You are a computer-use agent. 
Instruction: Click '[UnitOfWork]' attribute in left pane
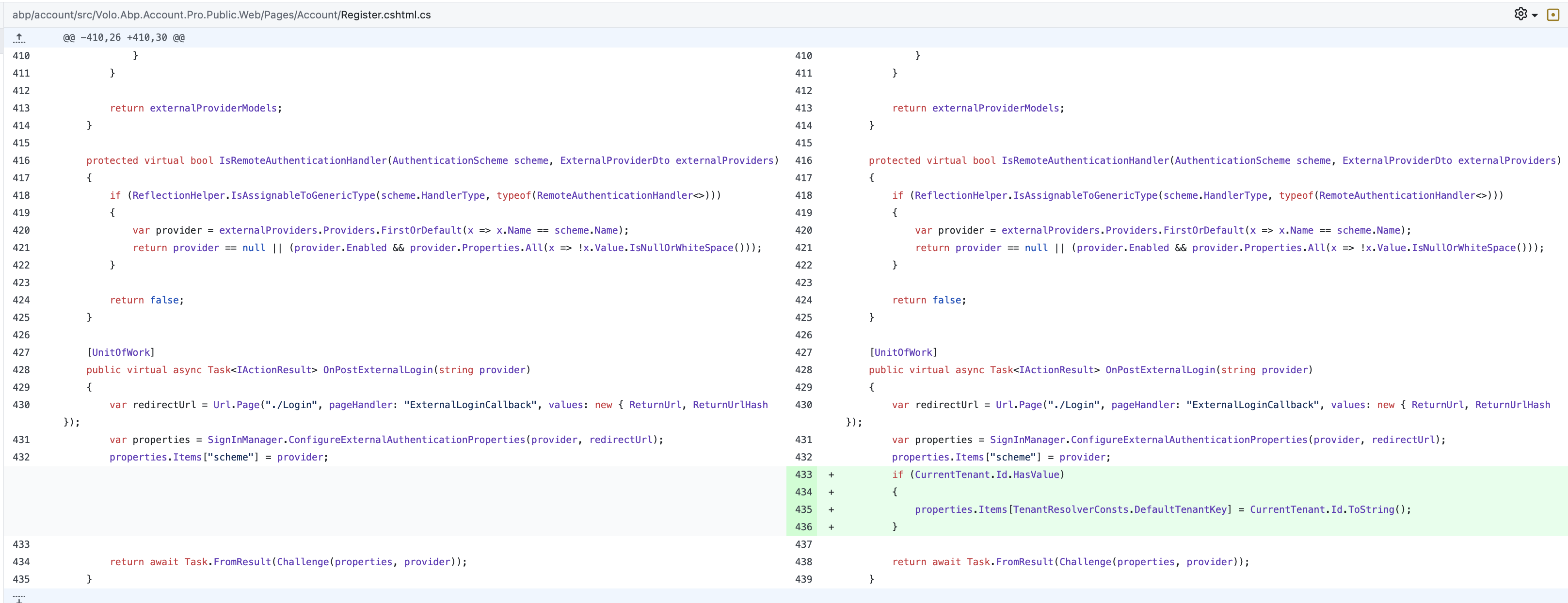pyautogui.click(x=121, y=353)
